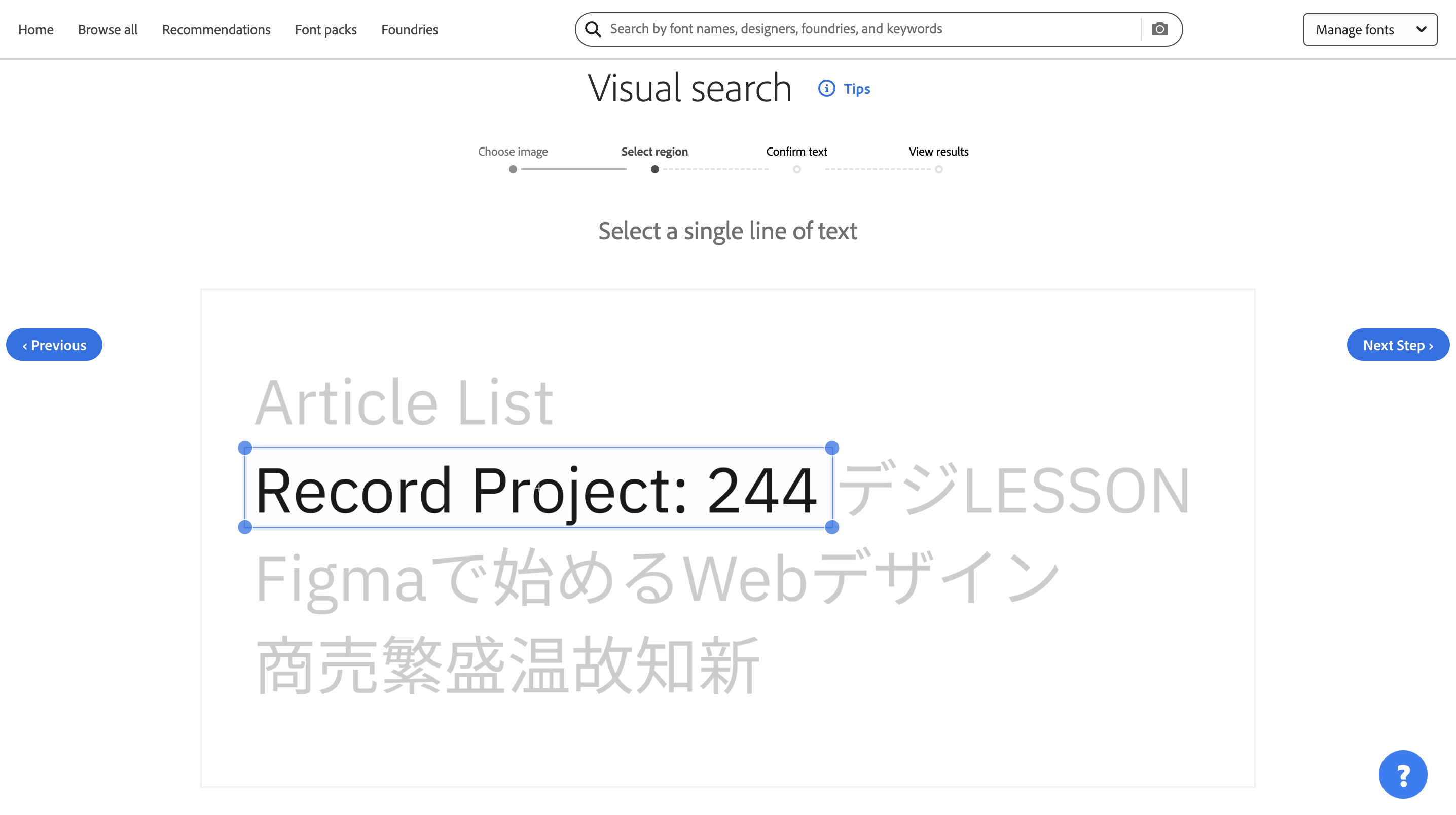Image resolution: width=1456 pixels, height=815 pixels.
Task: Open the Foundries section
Action: click(x=409, y=29)
